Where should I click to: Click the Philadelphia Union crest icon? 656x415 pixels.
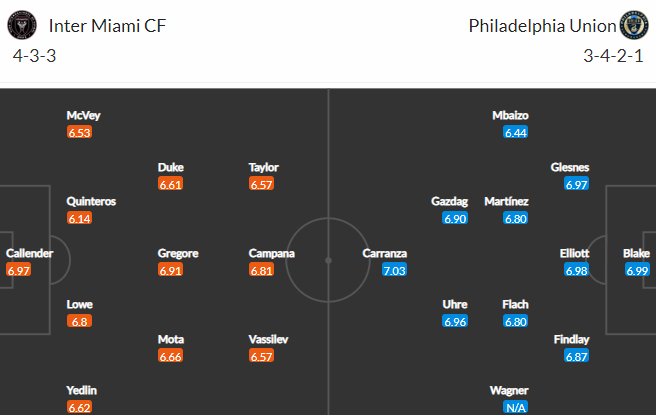[x=634, y=26]
